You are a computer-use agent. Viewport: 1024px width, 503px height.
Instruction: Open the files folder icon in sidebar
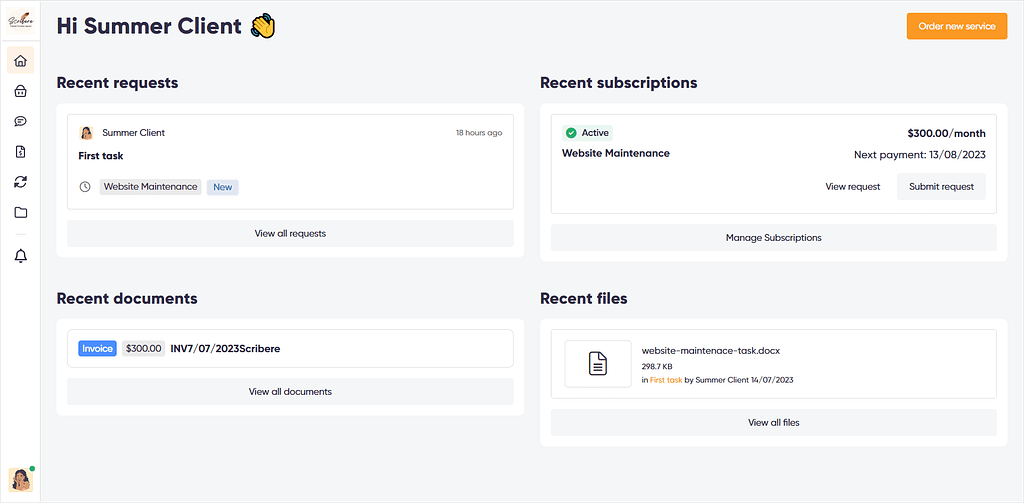(x=20, y=212)
